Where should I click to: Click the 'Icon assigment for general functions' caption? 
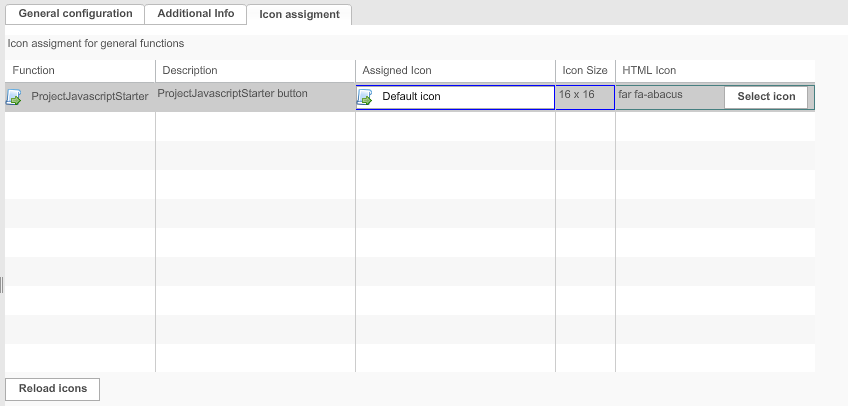coord(96,44)
